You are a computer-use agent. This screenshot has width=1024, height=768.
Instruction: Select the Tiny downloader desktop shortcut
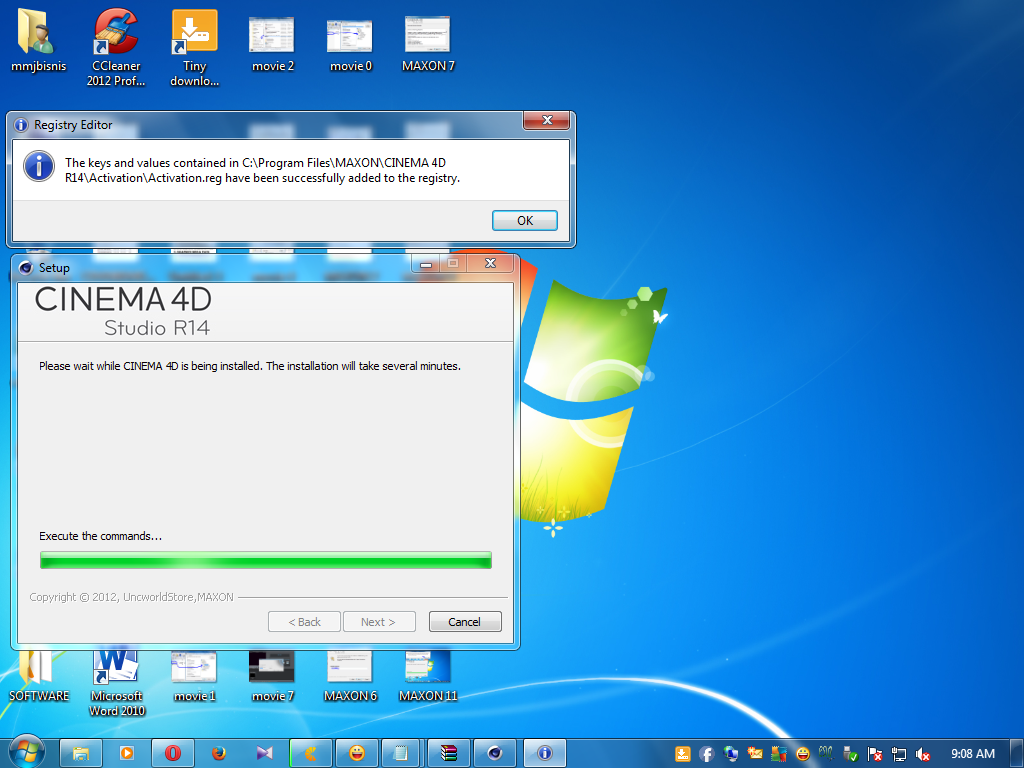coord(195,48)
